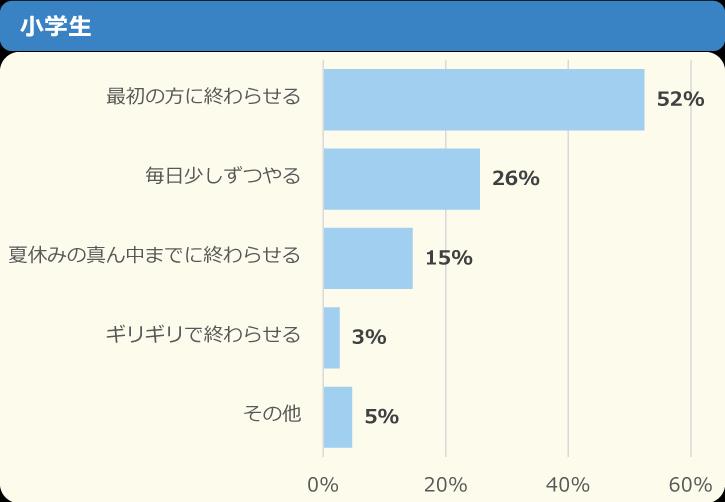Screen dimensions: 725x502
Task: Click the 0% axis tick label
Action: (x=323, y=485)
